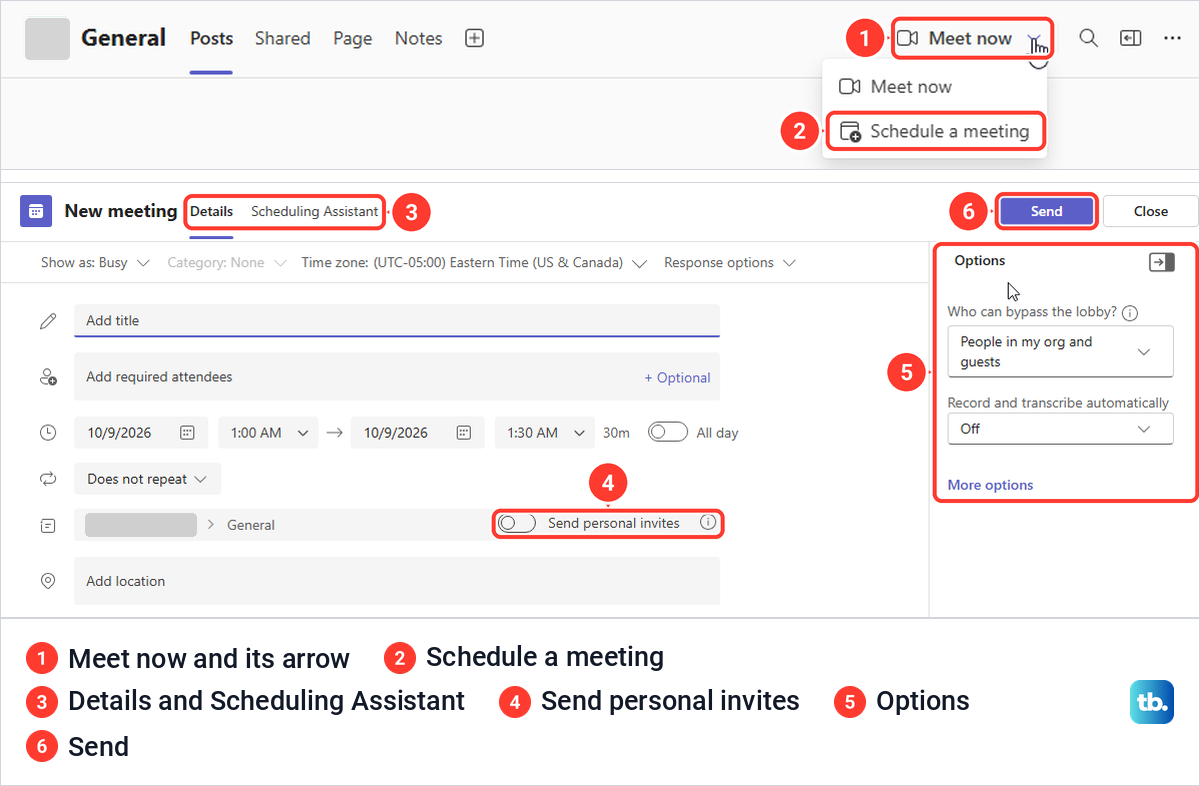This screenshot has height=786, width=1200.
Task: Open the Does not repeat dropdown
Action: 147,479
